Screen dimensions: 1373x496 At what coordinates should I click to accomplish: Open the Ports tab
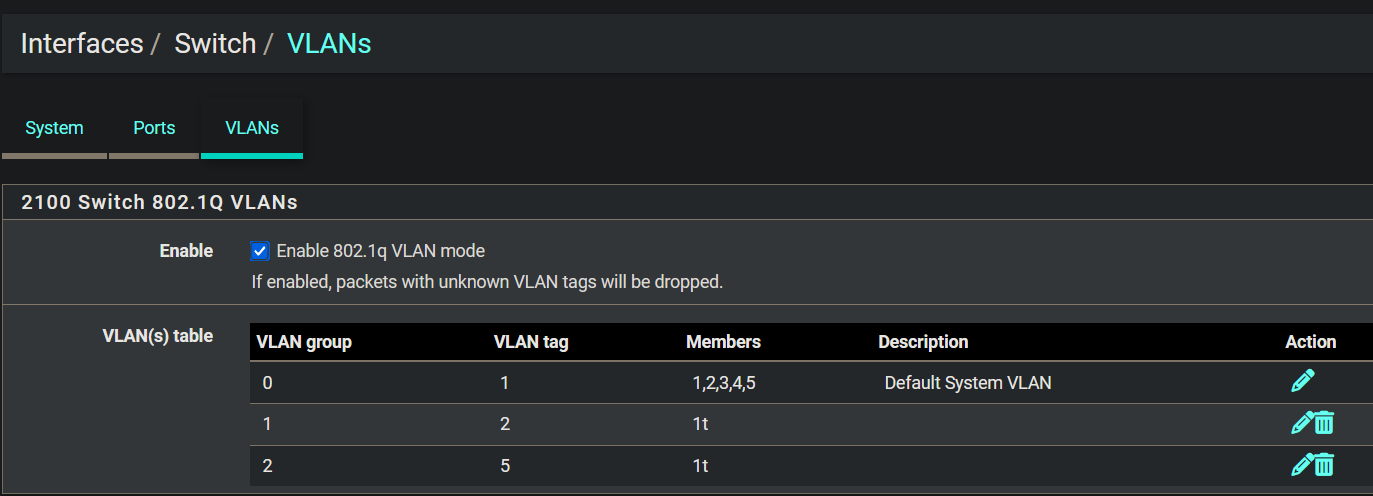click(154, 128)
